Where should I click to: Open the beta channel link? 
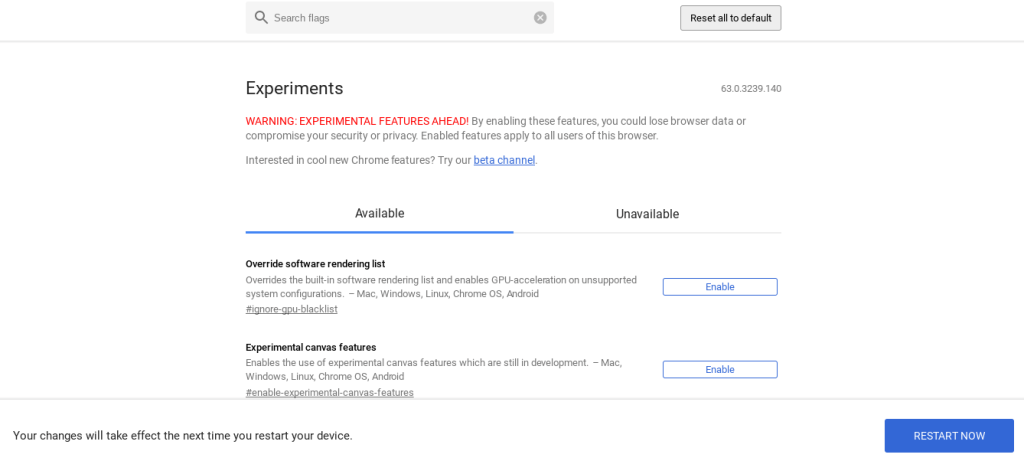tap(504, 160)
